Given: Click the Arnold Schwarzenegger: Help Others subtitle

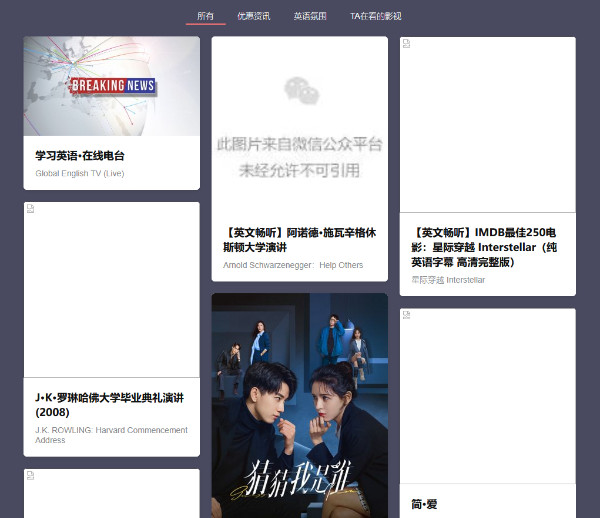Looking at the screenshot, I should click(x=293, y=265).
